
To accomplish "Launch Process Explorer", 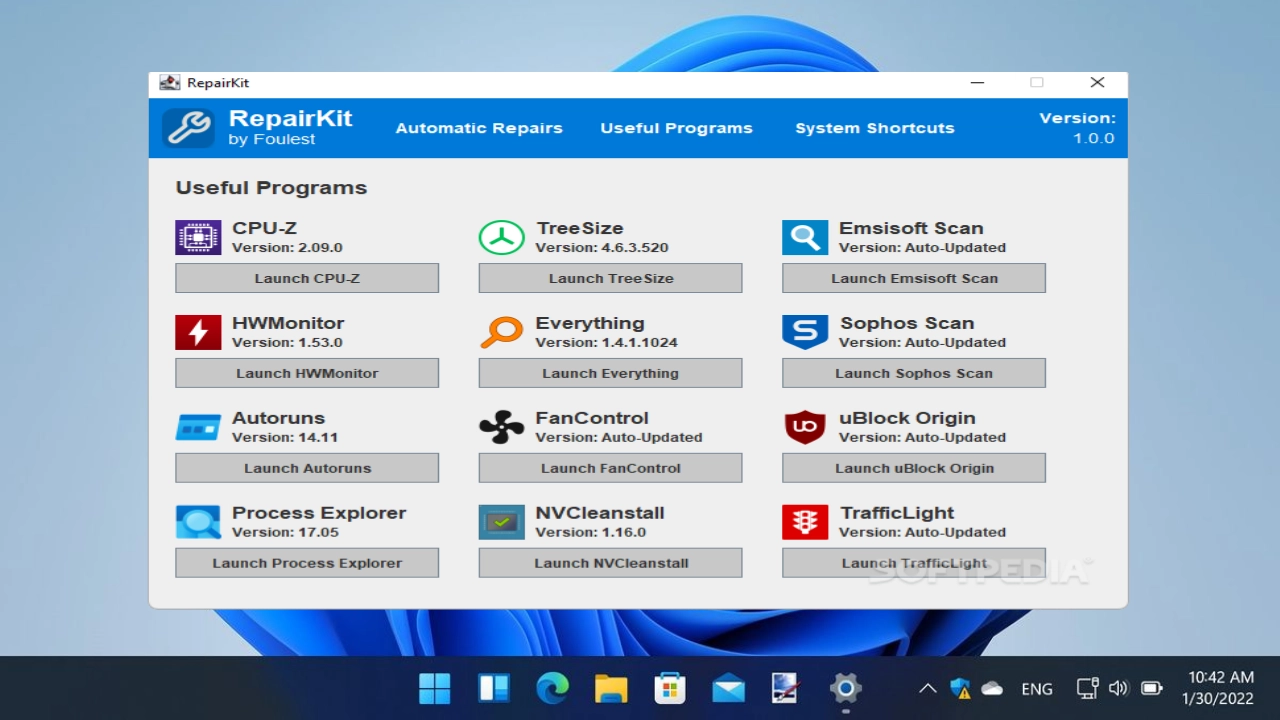I will tap(307, 563).
